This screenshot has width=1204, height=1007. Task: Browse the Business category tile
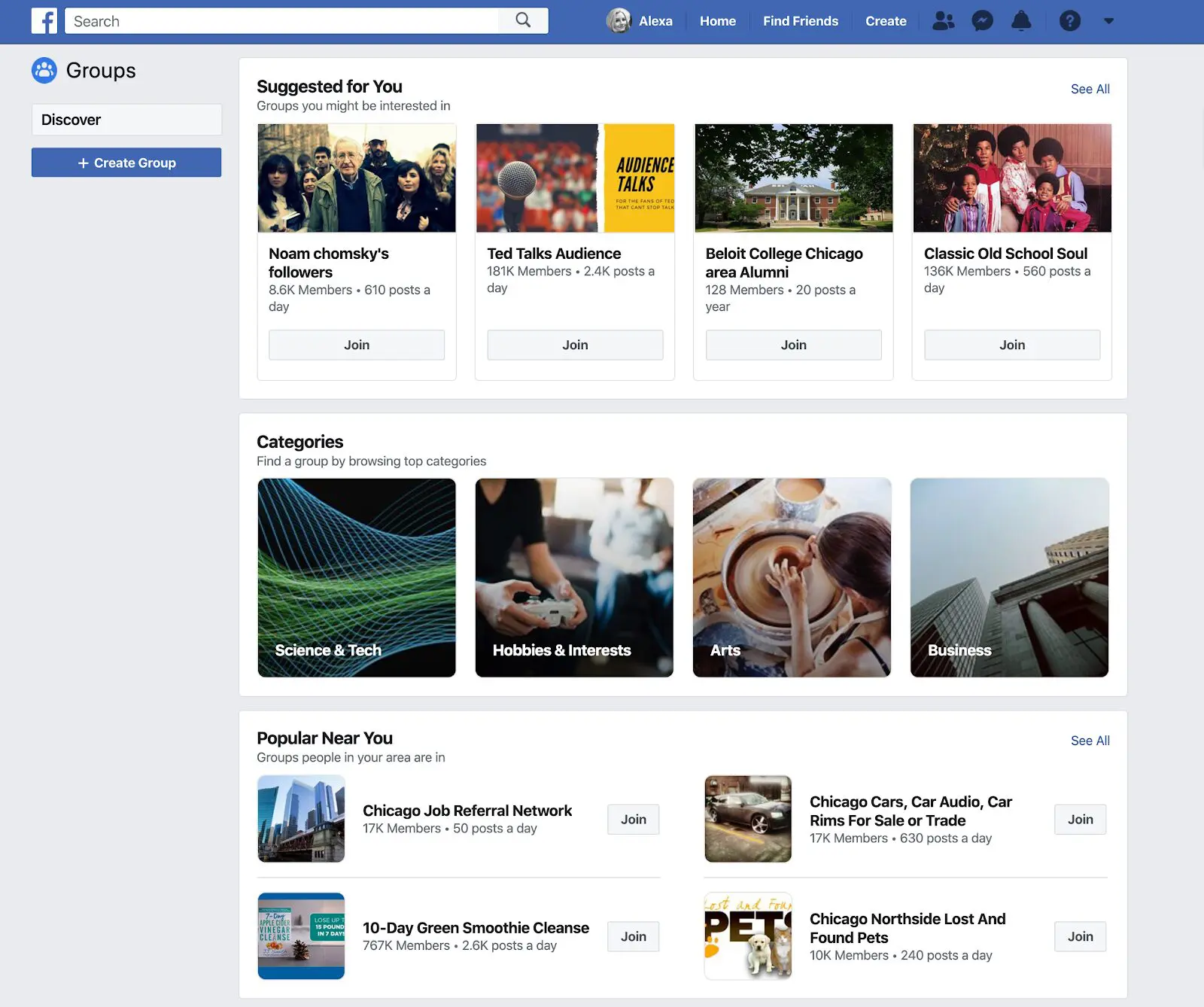(x=1009, y=578)
